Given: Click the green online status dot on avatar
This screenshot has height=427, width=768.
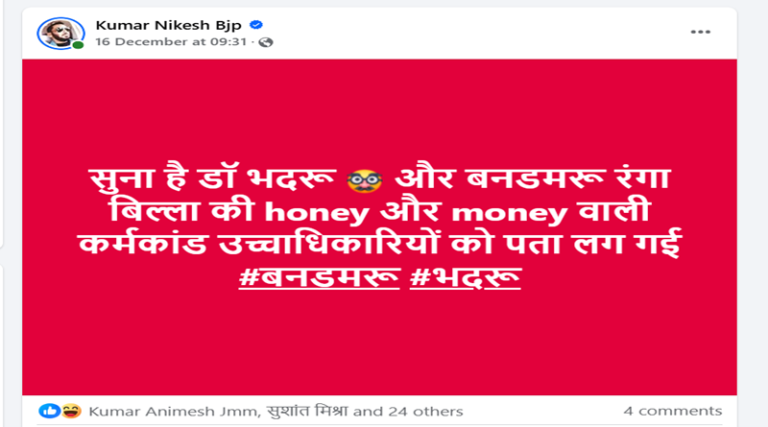Looking at the screenshot, I should click(78, 45).
